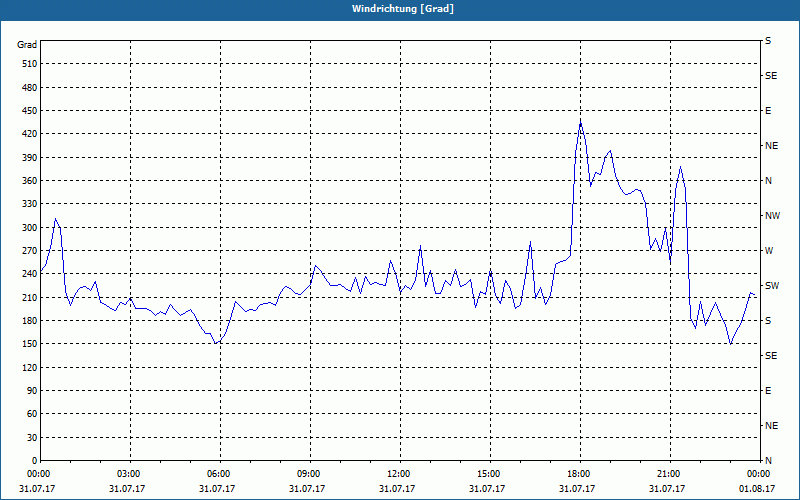Click the date label 01.08.17
800x500 pixels.
(x=757, y=488)
